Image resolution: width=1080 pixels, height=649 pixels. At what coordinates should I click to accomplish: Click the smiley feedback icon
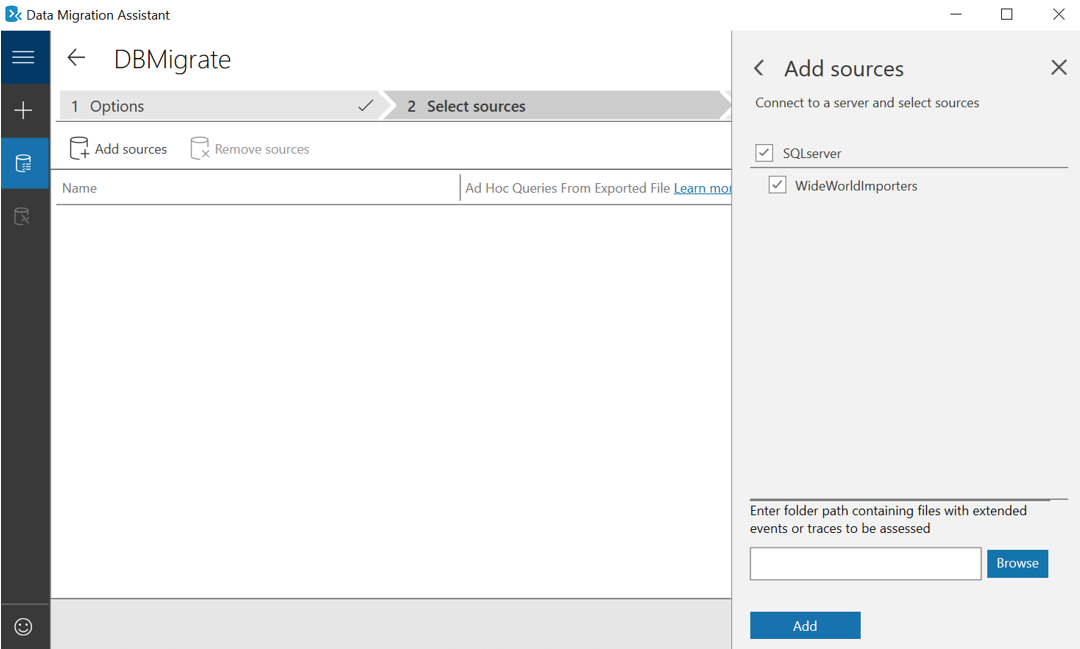pyautogui.click(x=23, y=626)
